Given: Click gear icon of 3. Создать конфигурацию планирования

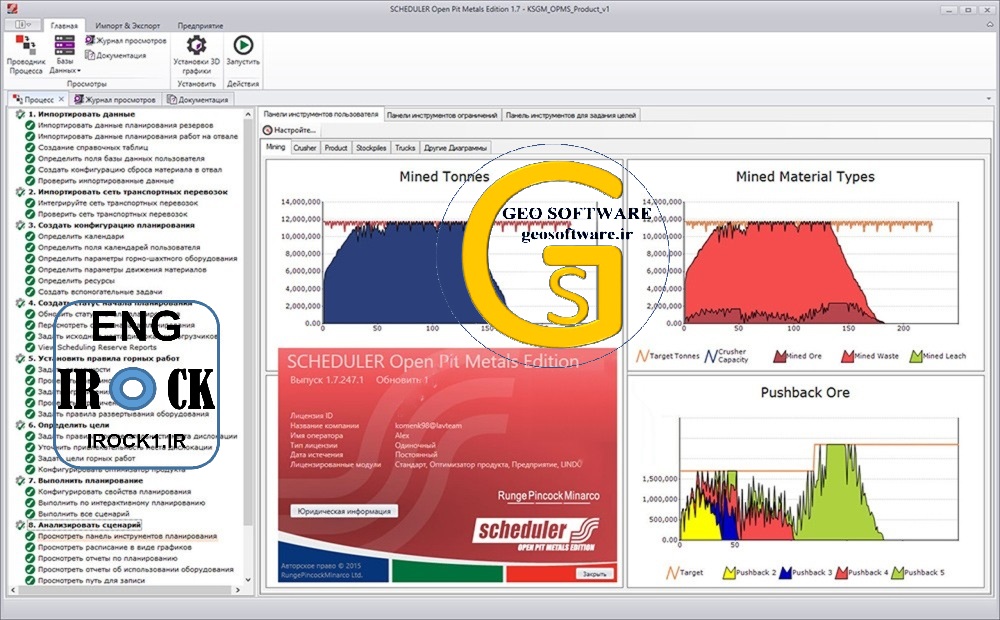Looking at the screenshot, I should (20, 225).
